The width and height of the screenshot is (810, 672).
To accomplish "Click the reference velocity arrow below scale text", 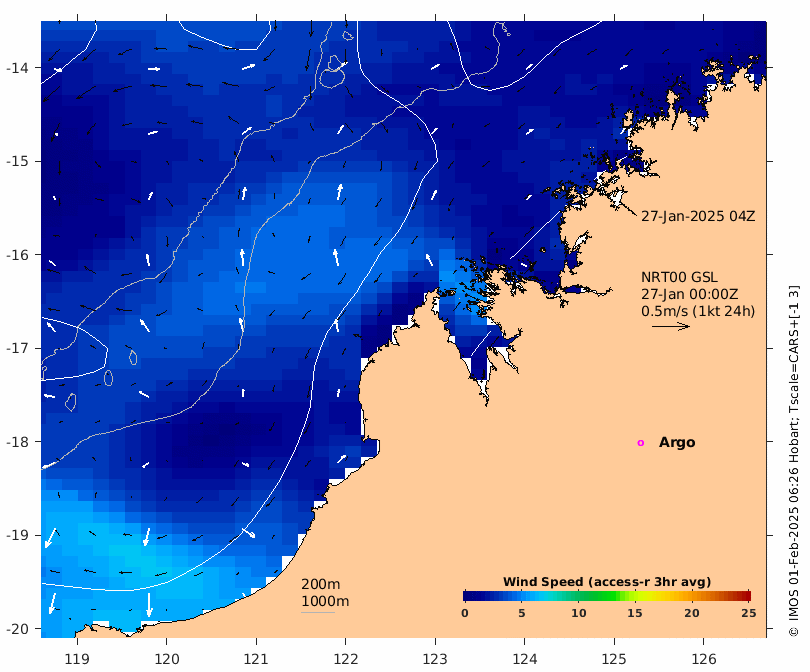I will 671,326.
